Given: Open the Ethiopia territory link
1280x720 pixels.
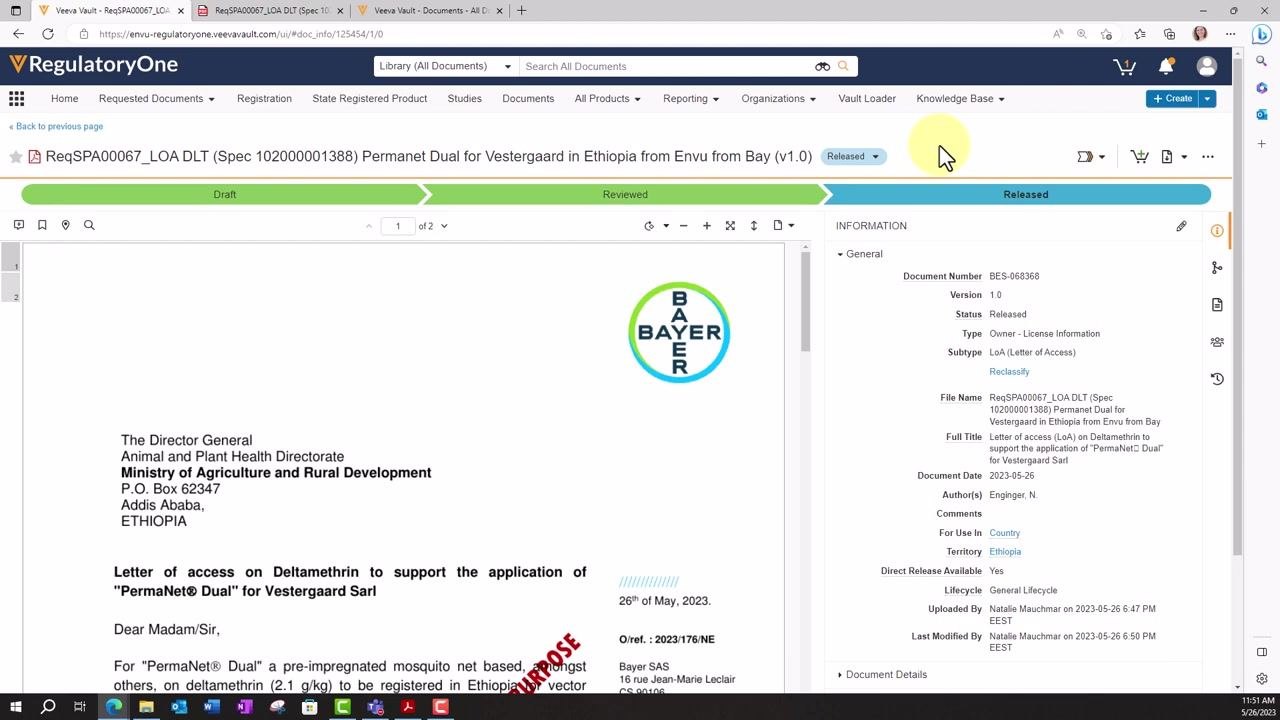Looking at the screenshot, I should tap(1005, 552).
